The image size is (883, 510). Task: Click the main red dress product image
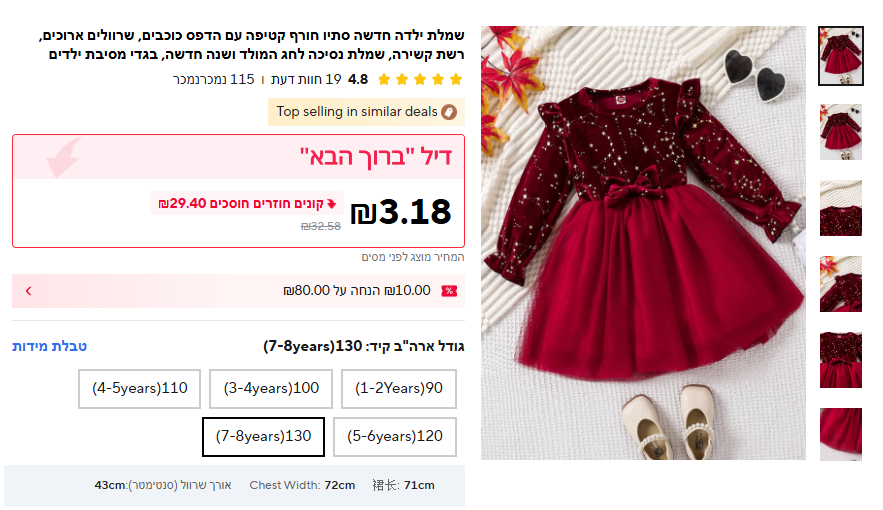643,243
